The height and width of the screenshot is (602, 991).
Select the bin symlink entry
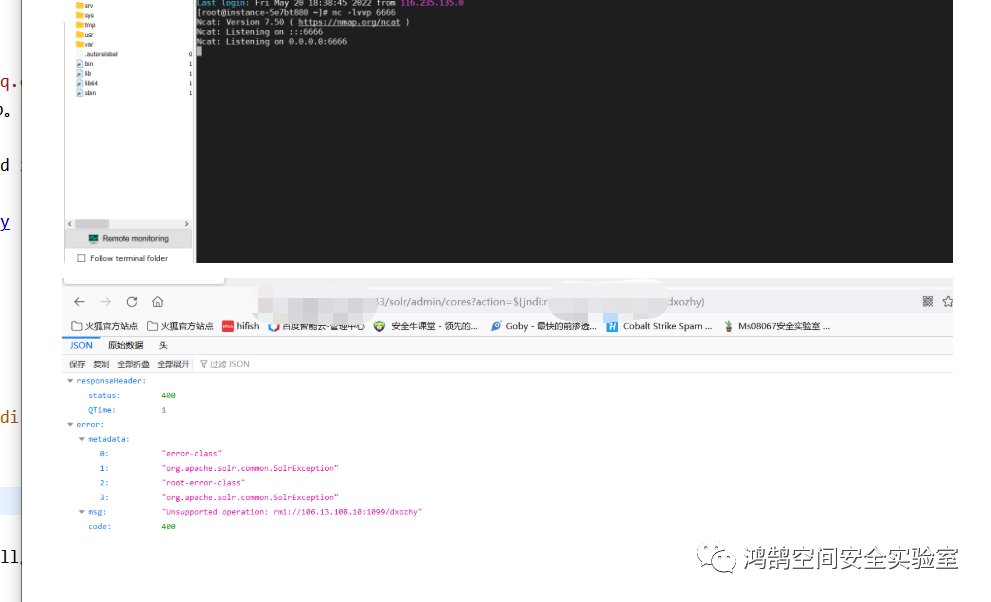[85, 64]
